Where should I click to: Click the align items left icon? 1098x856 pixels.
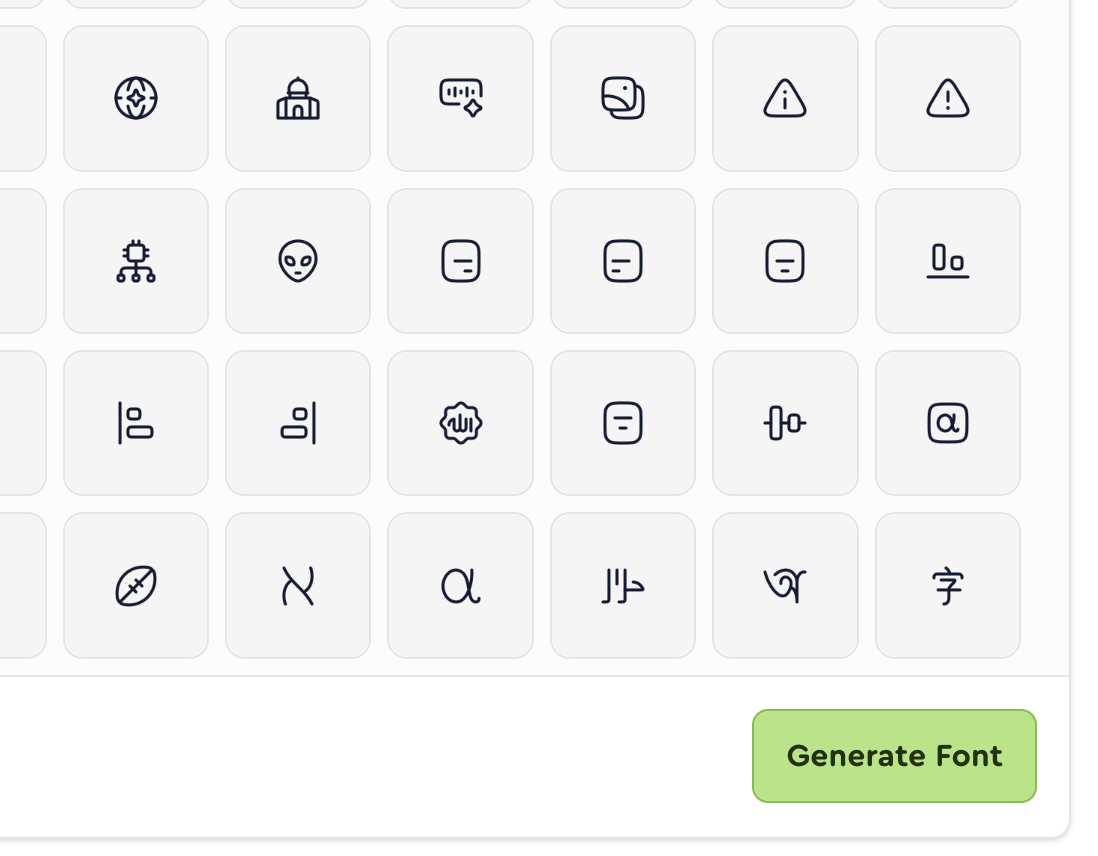(135, 422)
